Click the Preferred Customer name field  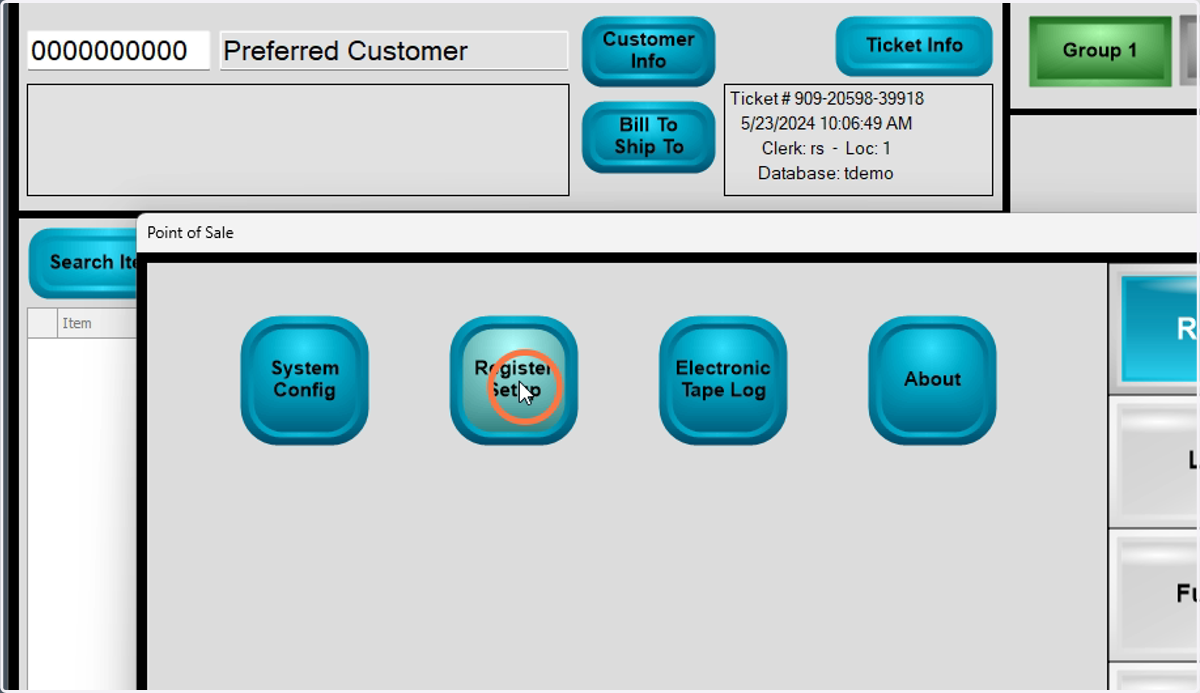click(x=394, y=51)
